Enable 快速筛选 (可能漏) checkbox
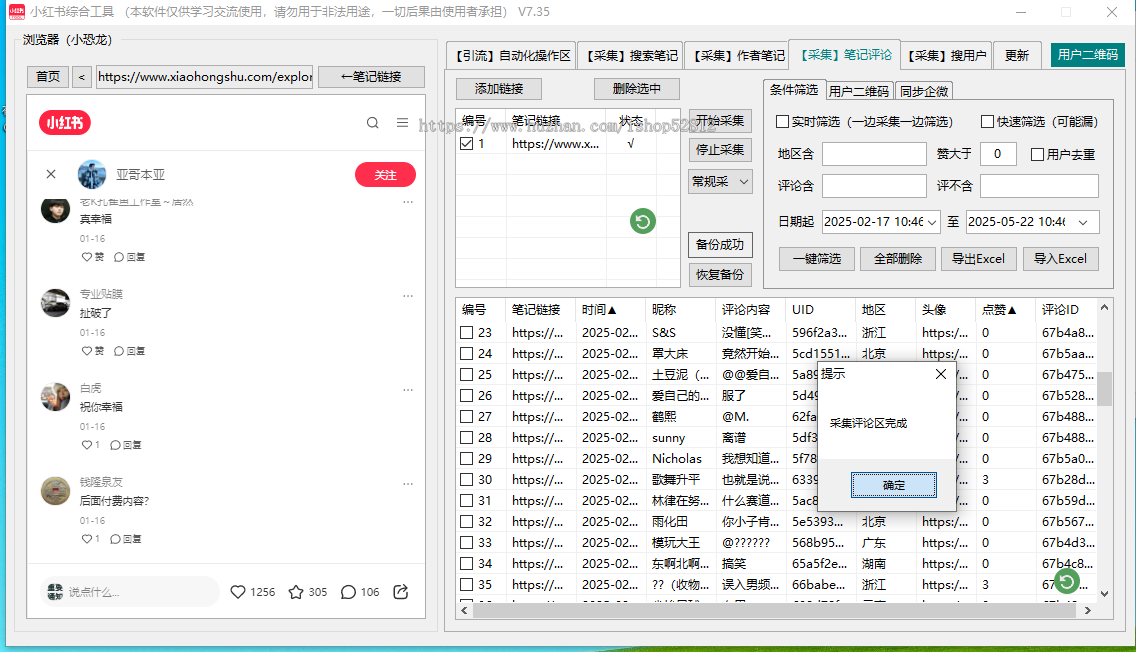Image resolution: width=1136 pixels, height=652 pixels. point(987,122)
